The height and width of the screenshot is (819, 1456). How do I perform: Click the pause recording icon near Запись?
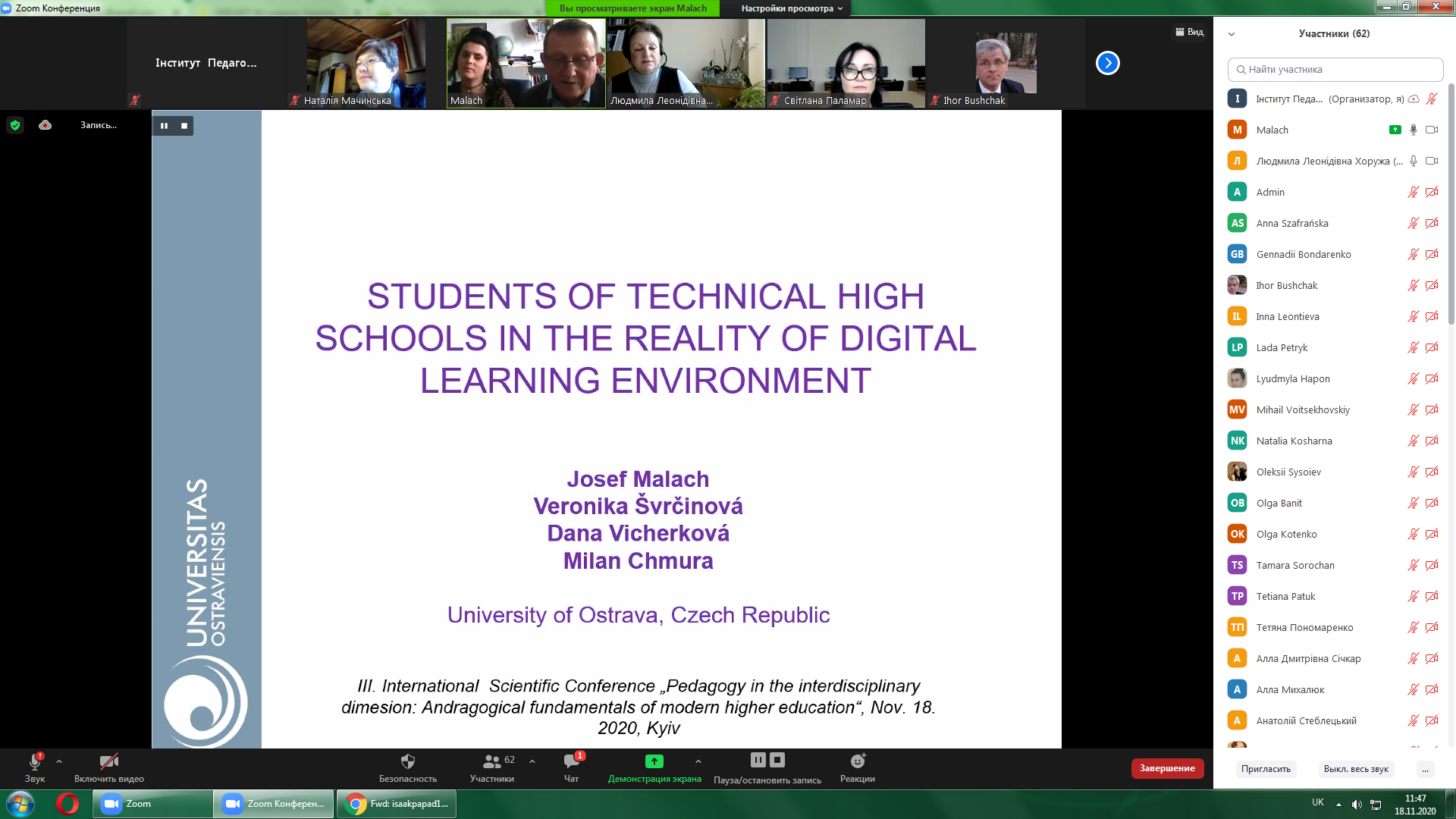point(164,126)
